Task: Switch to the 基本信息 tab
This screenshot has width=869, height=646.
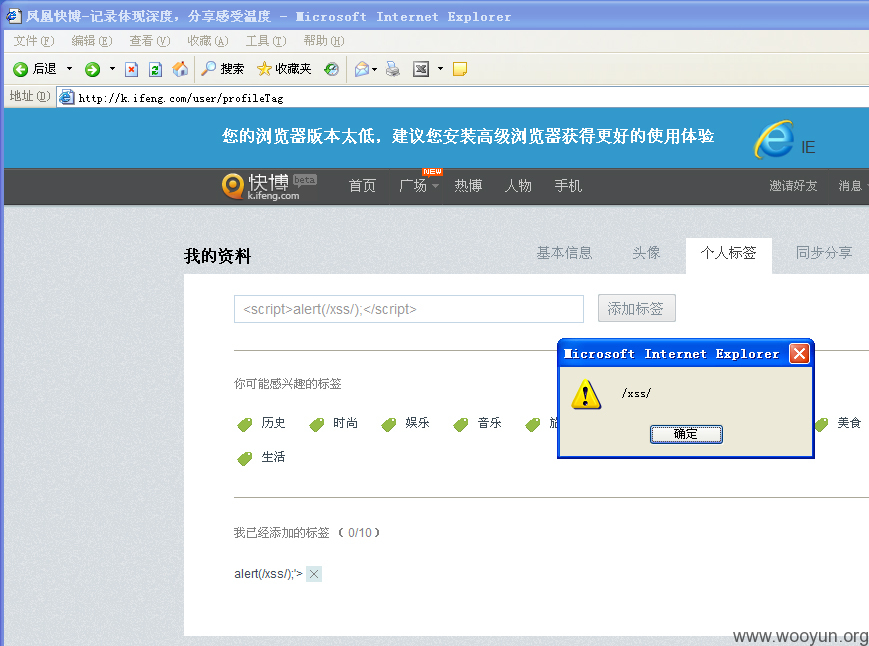Action: (x=564, y=253)
